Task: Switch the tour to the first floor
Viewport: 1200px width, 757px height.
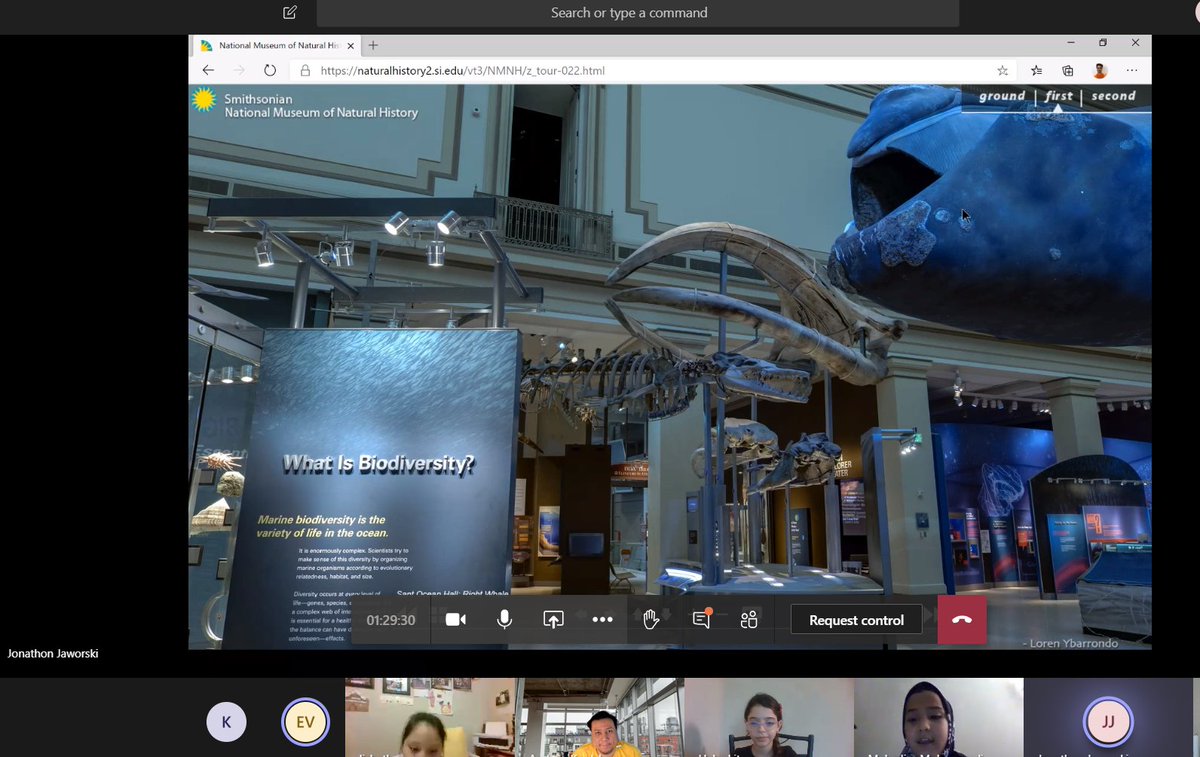Action: pos(1059,96)
